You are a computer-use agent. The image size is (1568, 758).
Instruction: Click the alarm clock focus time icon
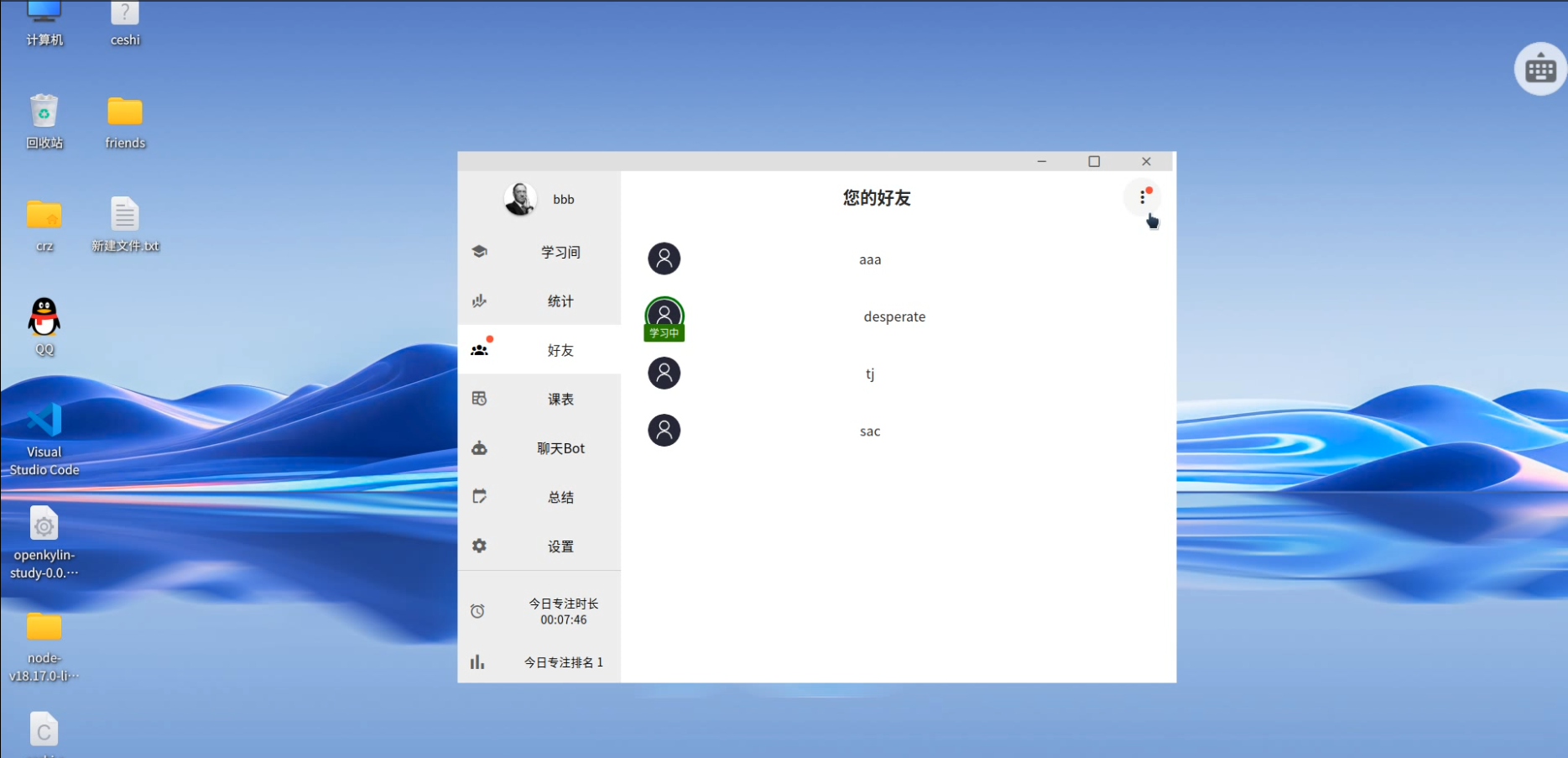(x=477, y=611)
